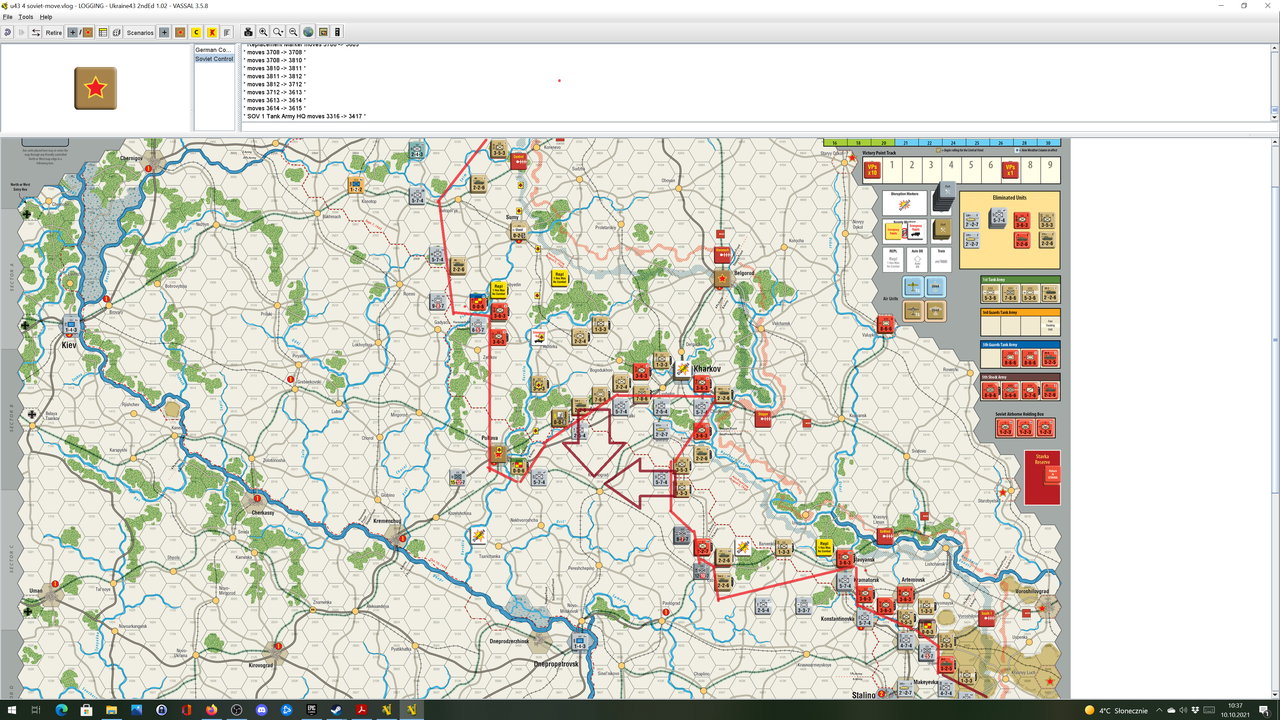Screen dimensions: 1280x720
Task: Click the Kharkov city label on map
Action: tap(707, 369)
